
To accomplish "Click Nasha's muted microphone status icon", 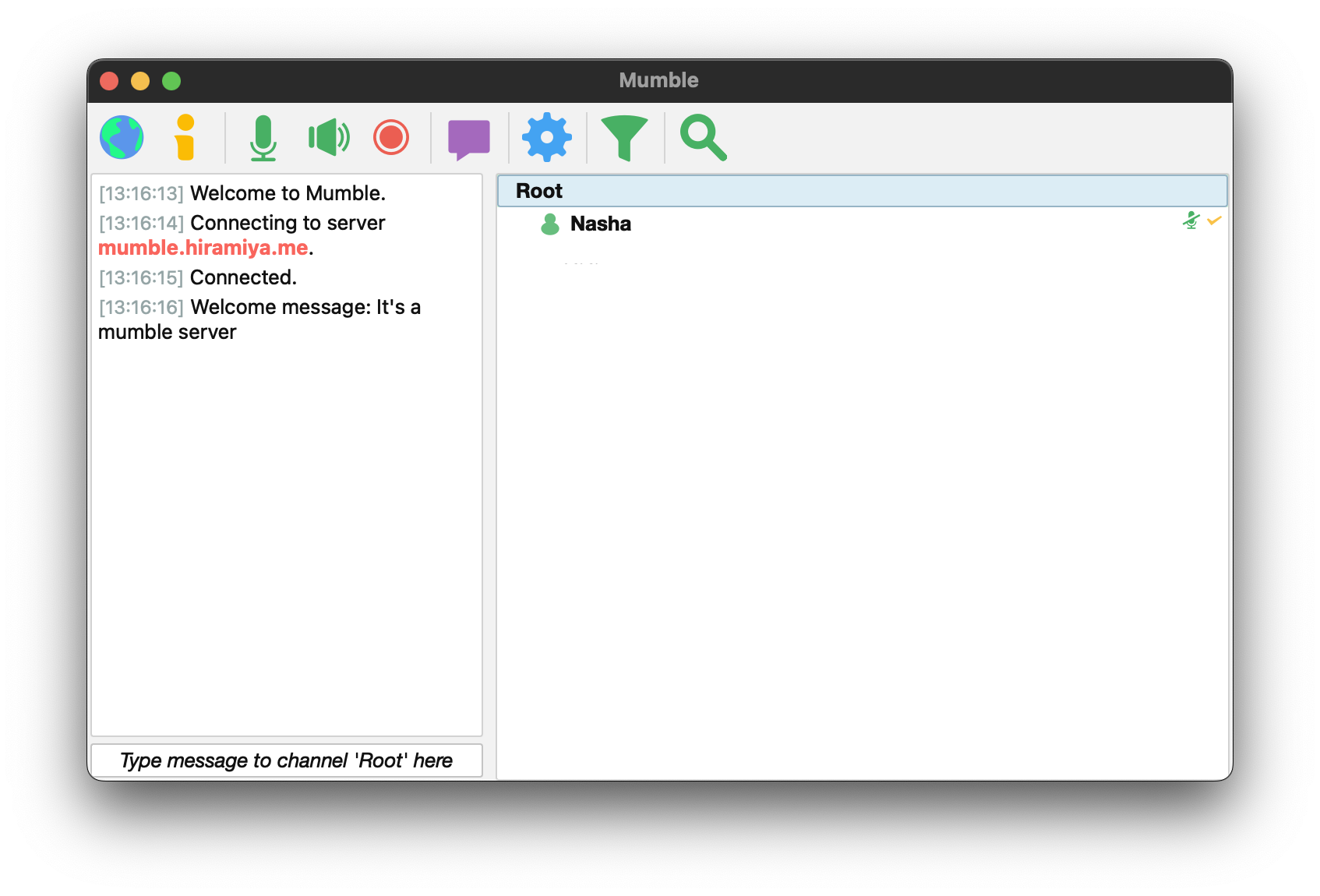I will [x=1191, y=221].
